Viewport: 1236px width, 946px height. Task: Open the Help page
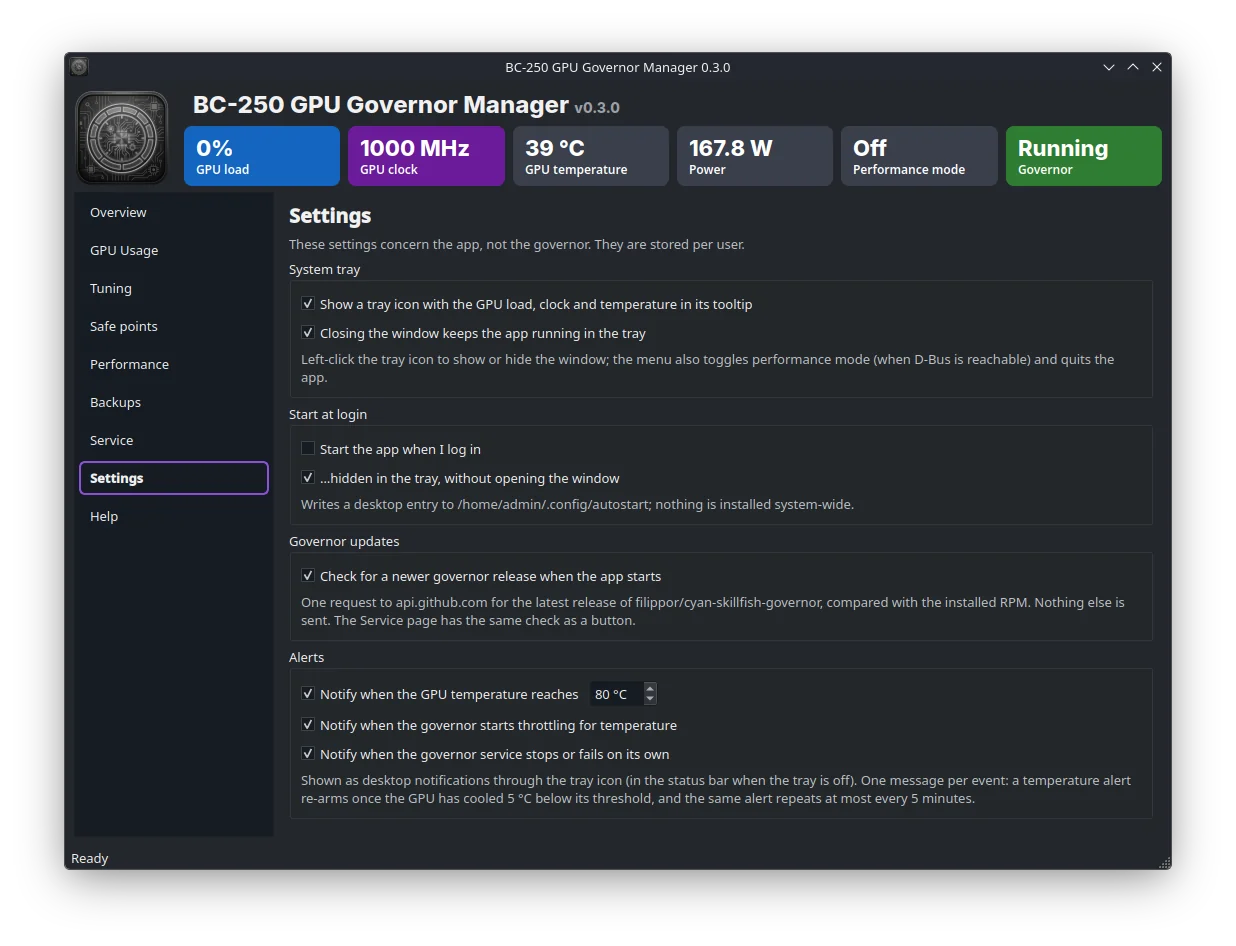[174, 516]
